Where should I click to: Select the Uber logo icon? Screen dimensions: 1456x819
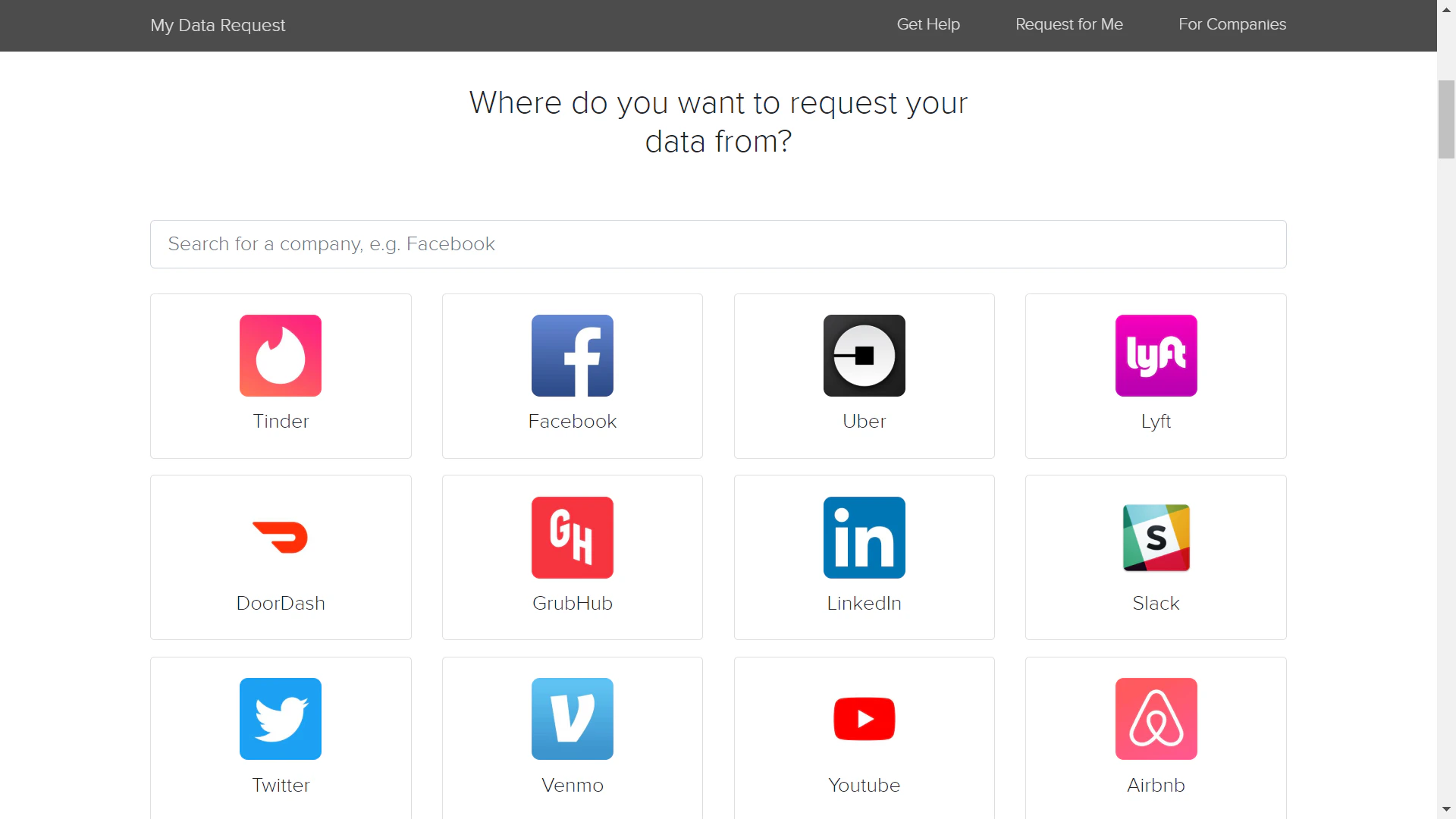pos(864,355)
